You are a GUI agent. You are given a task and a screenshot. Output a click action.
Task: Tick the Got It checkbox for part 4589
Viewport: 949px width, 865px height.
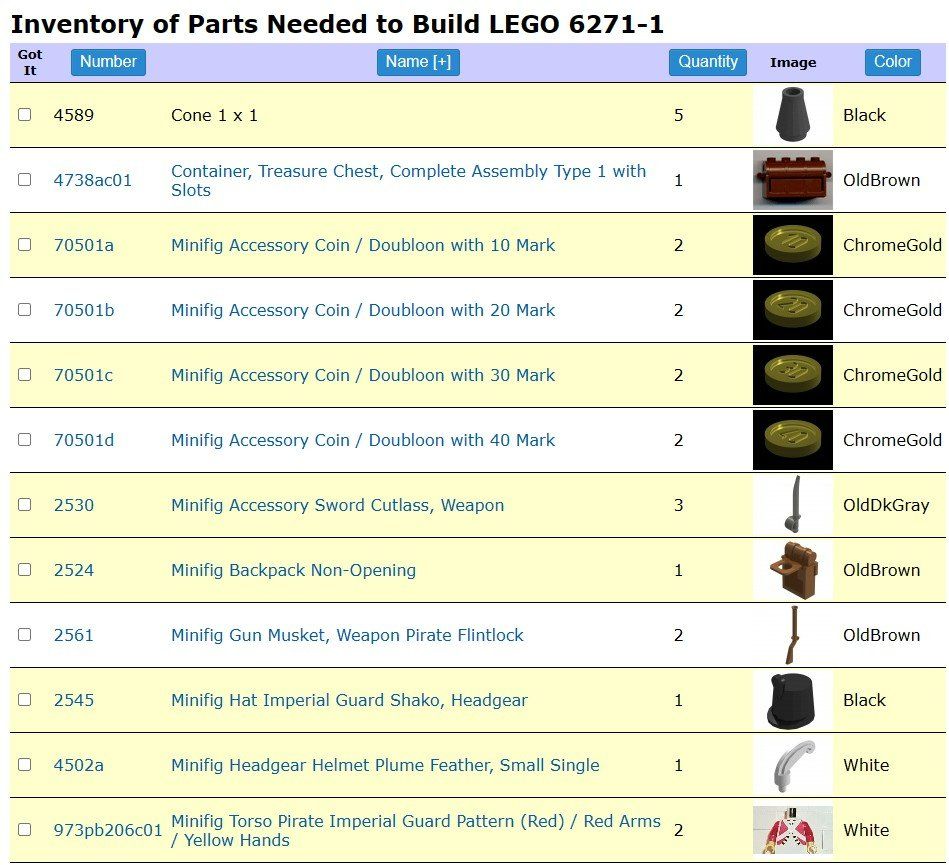(x=25, y=114)
